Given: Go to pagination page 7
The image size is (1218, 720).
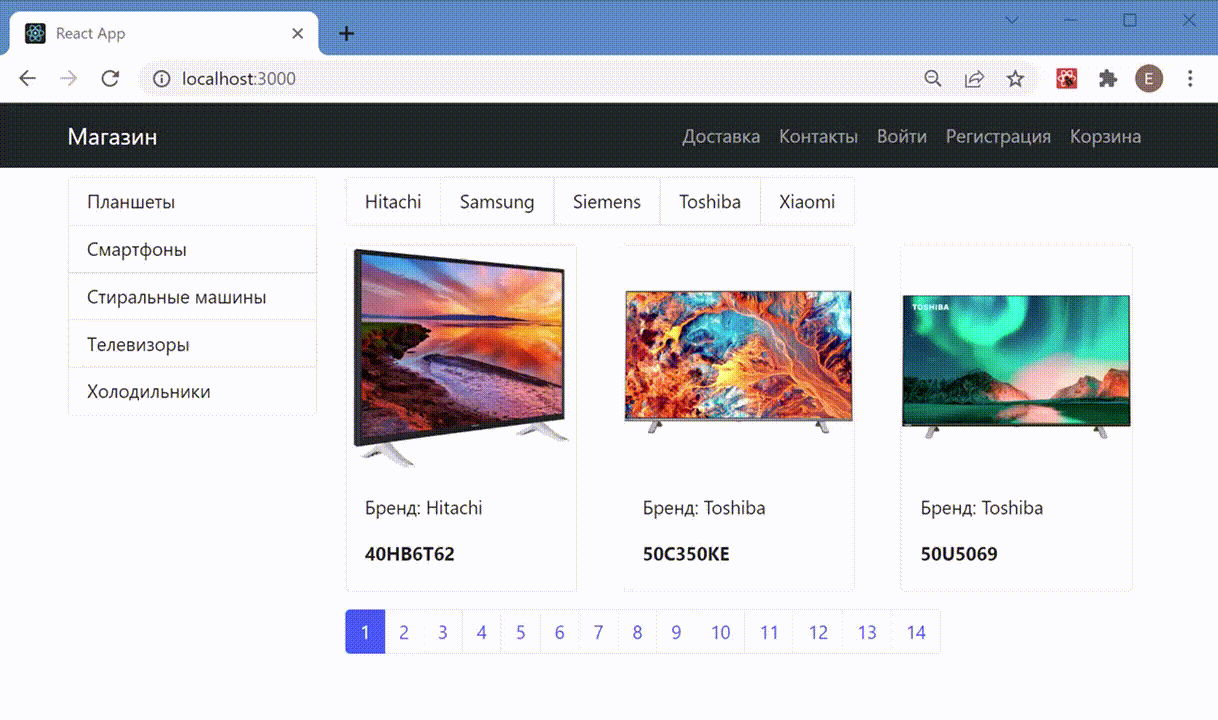Looking at the screenshot, I should (x=599, y=632).
